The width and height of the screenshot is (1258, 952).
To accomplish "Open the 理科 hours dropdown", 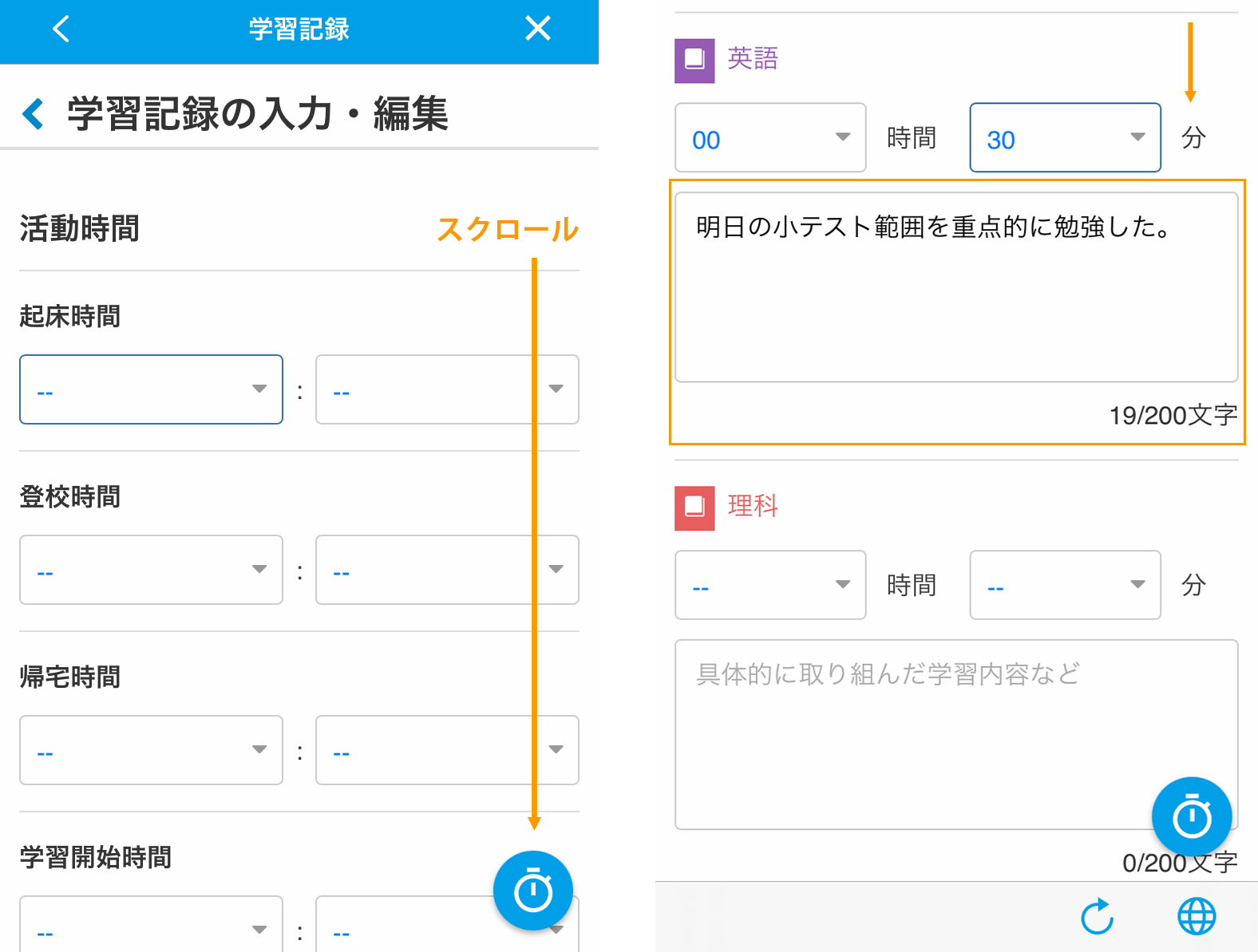I will 770,585.
